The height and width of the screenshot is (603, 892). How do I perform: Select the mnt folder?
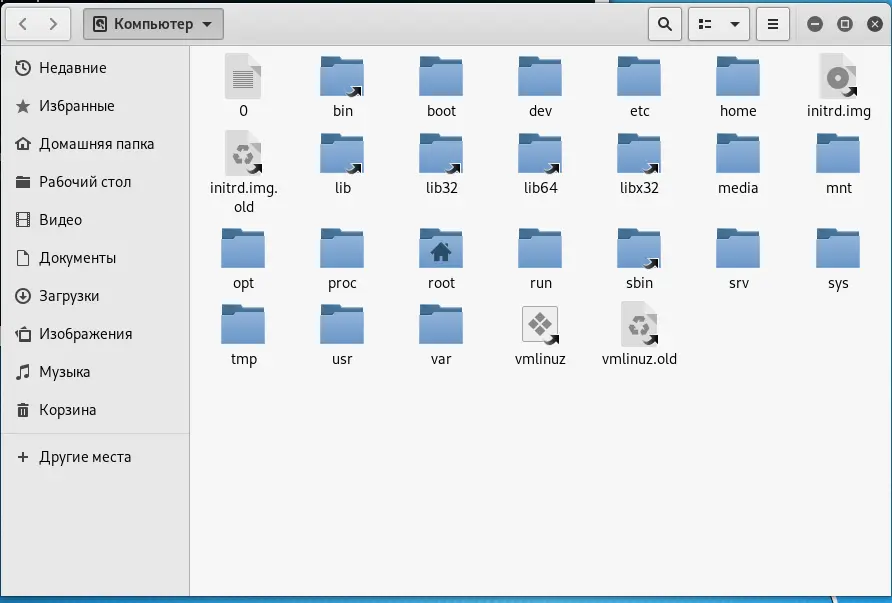tap(838, 163)
